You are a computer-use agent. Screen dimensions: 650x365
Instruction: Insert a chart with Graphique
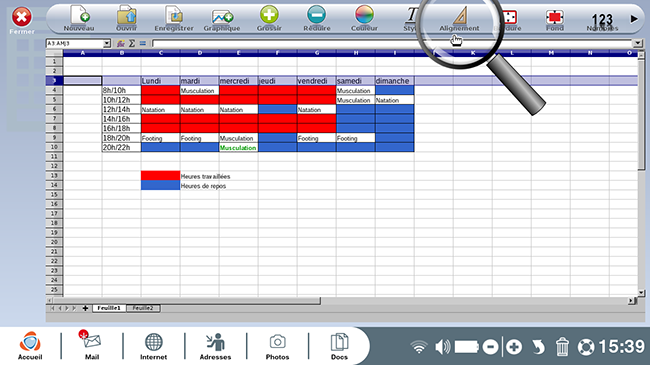(x=222, y=18)
